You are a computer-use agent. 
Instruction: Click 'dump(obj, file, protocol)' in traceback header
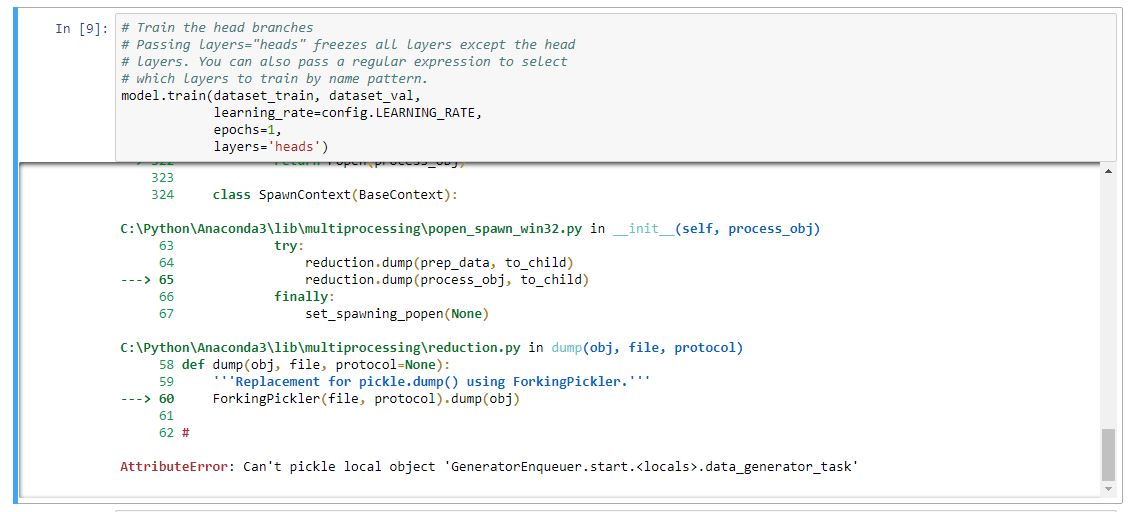coord(647,348)
